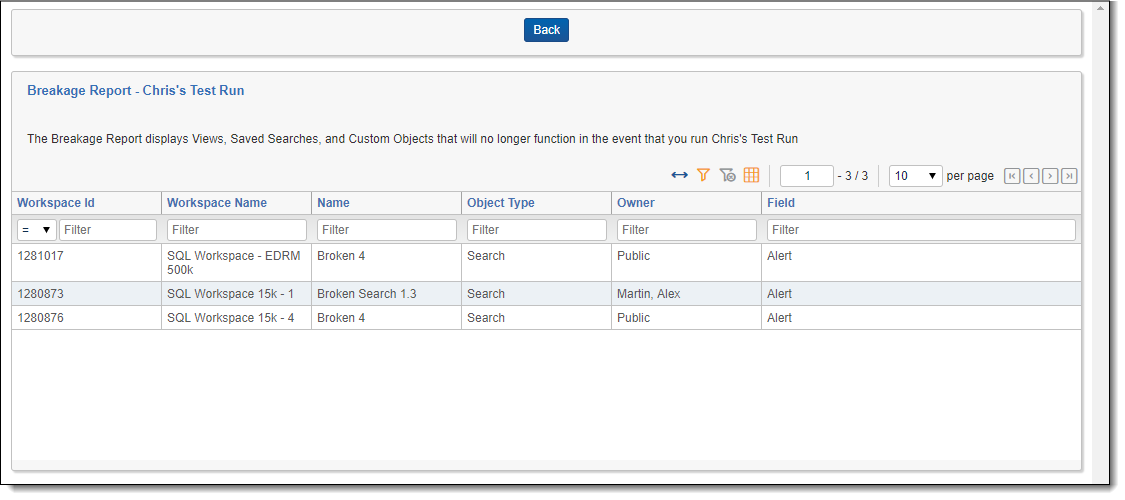The width and height of the screenshot is (1125, 500).
Task: Click the resize columns double-arrow icon
Action: click(x=679, y=175)
